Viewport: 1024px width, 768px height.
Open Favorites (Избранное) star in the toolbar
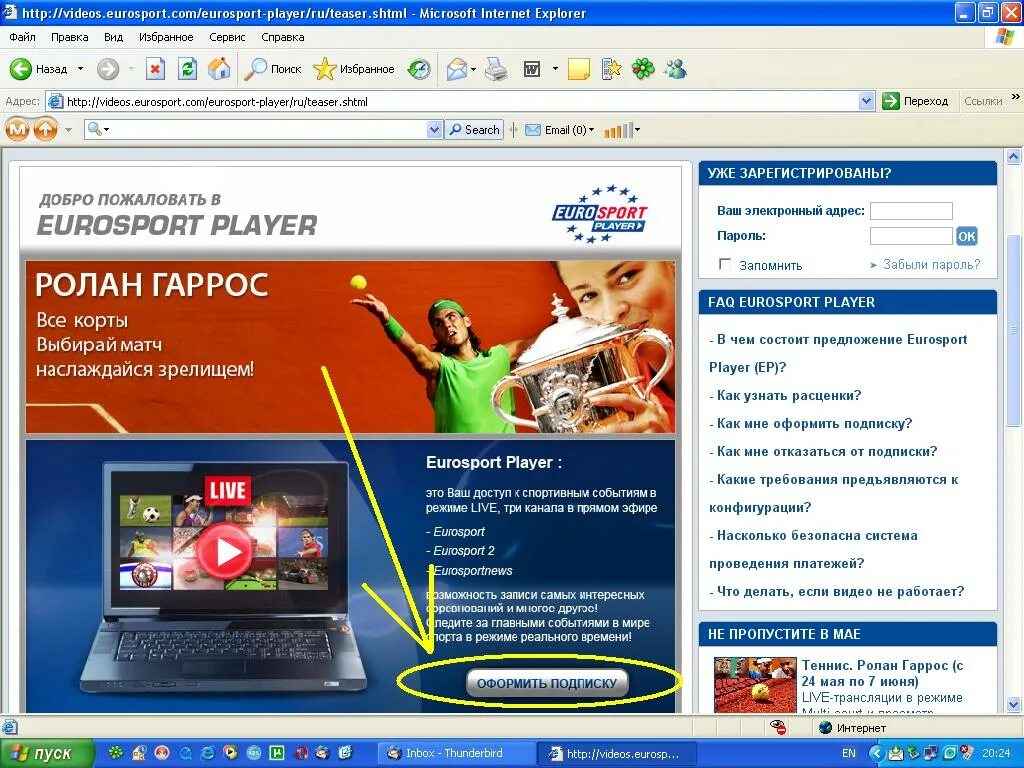click(x=353, y=69)
